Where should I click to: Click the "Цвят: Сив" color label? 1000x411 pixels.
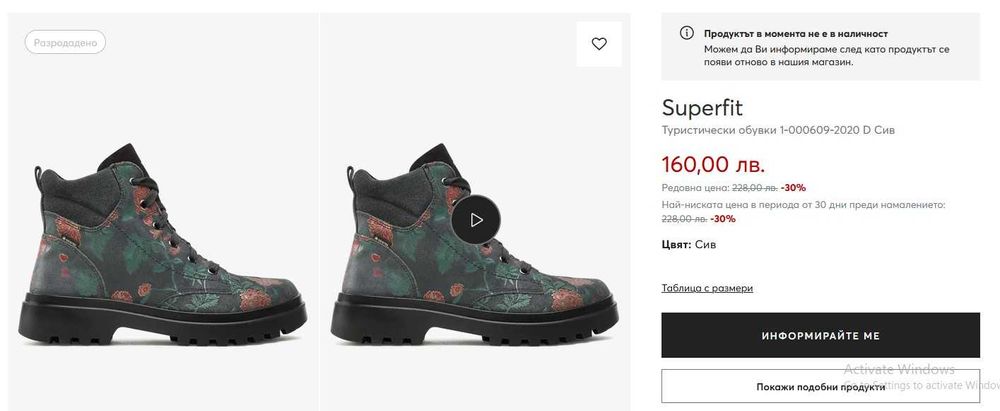689,244
